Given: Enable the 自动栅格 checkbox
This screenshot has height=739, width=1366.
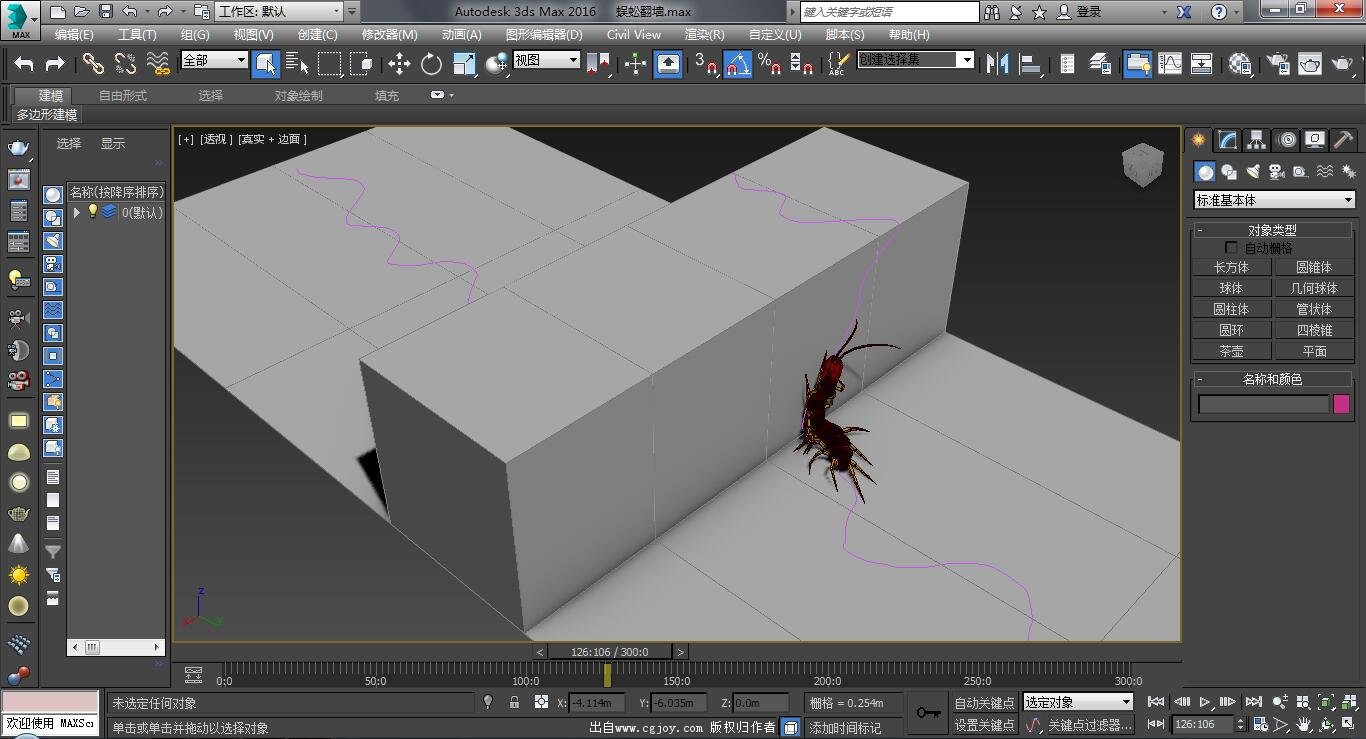Looking at the screenshot, I should (1231, 247).
